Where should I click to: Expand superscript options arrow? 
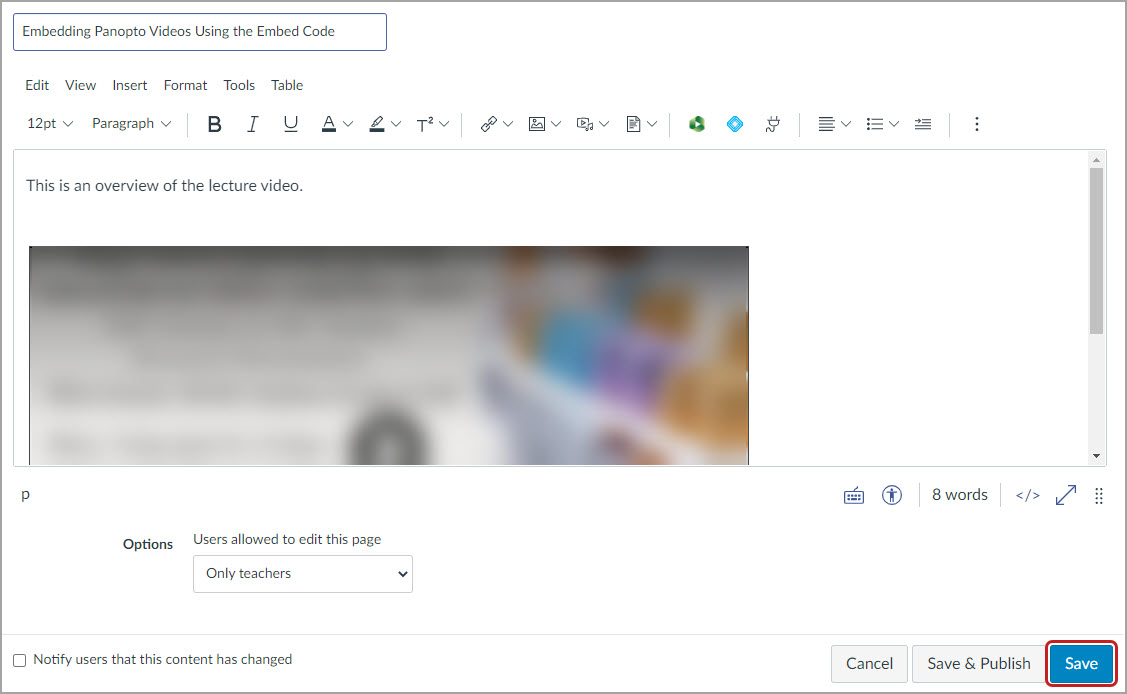click(444, 124)
